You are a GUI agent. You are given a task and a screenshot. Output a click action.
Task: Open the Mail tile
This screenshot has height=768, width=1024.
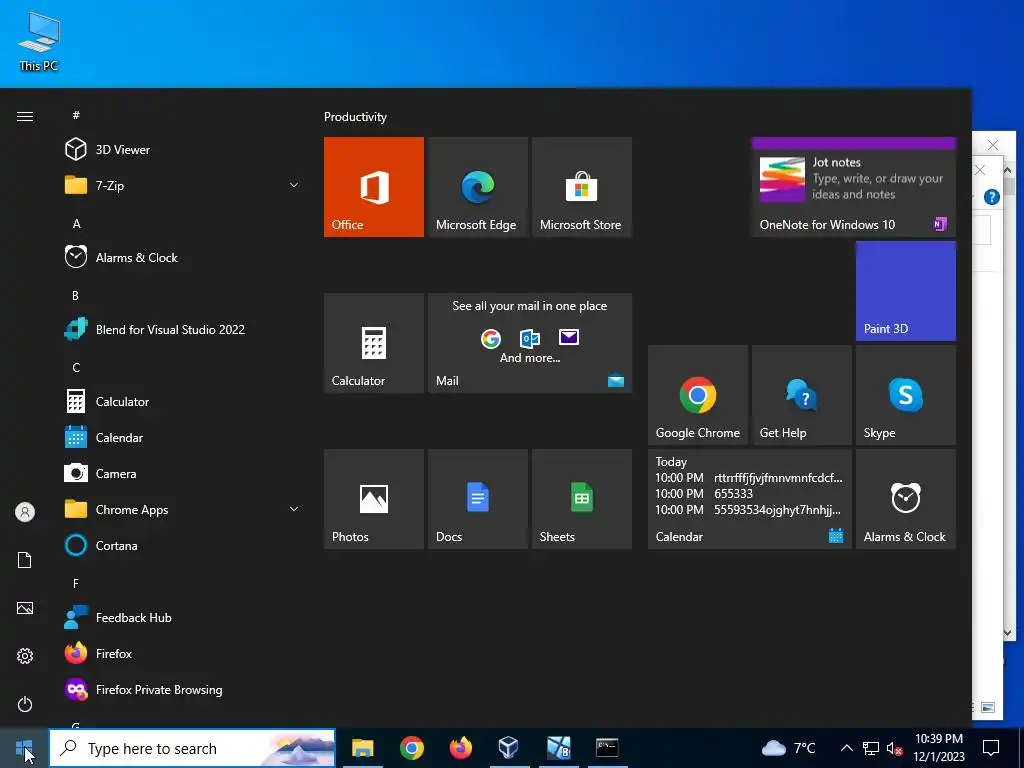pyautogui.click(x=530, y=343)
